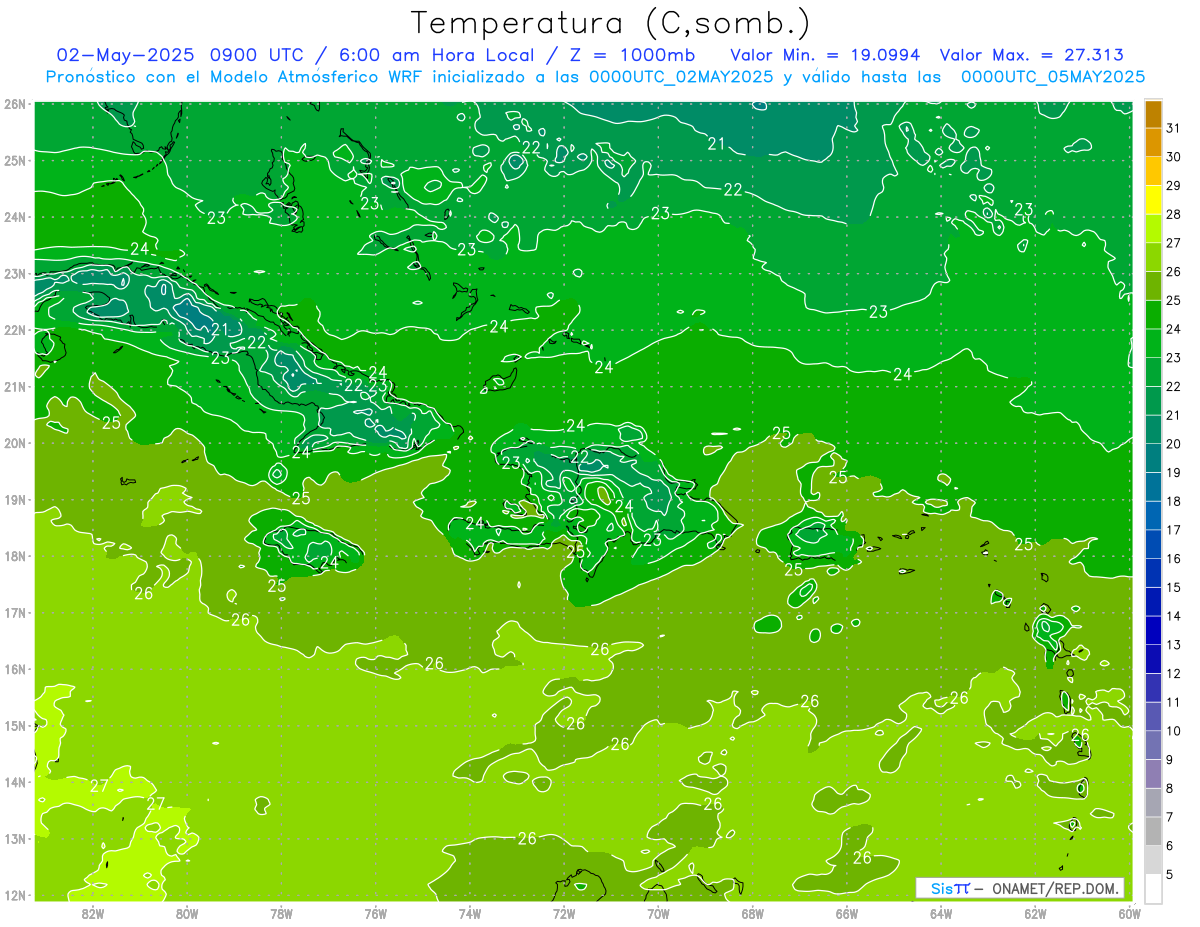The height and width of the screenshot is (927, 1200).
Task: Click the 80W longitude axis label
Action: pyautogui.click(x=187, y=913)
